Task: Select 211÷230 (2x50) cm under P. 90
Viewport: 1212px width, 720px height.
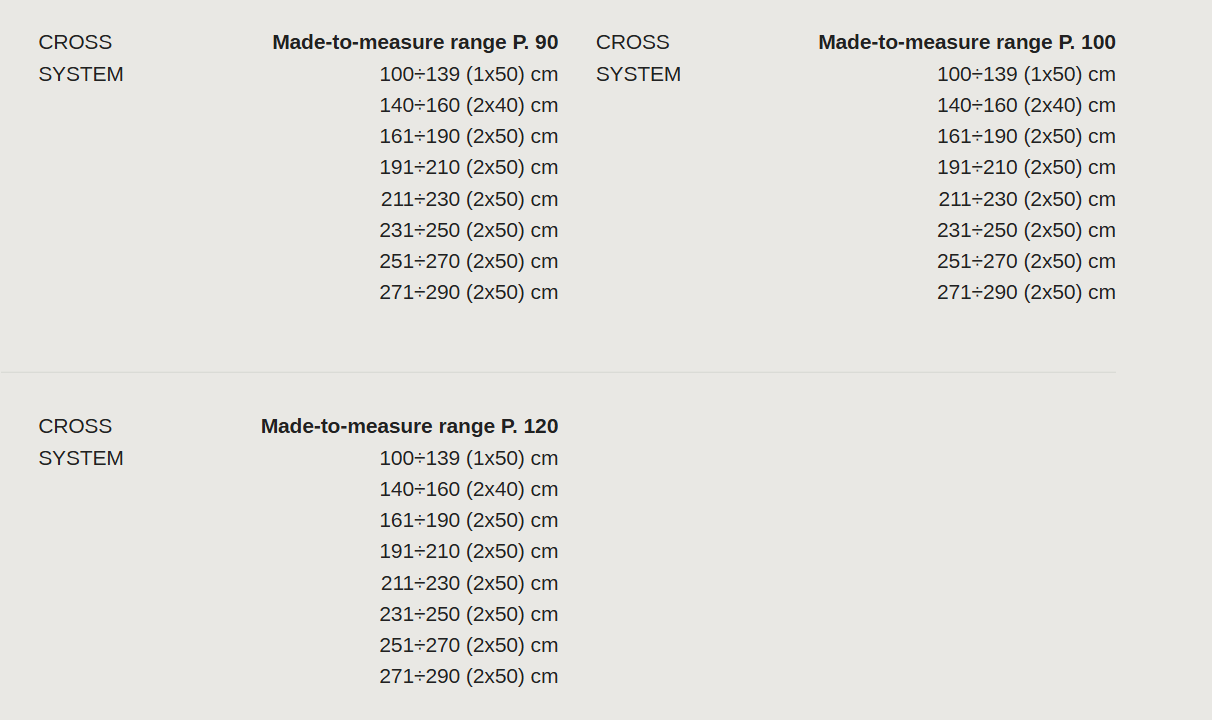Action: coord(469,199)
